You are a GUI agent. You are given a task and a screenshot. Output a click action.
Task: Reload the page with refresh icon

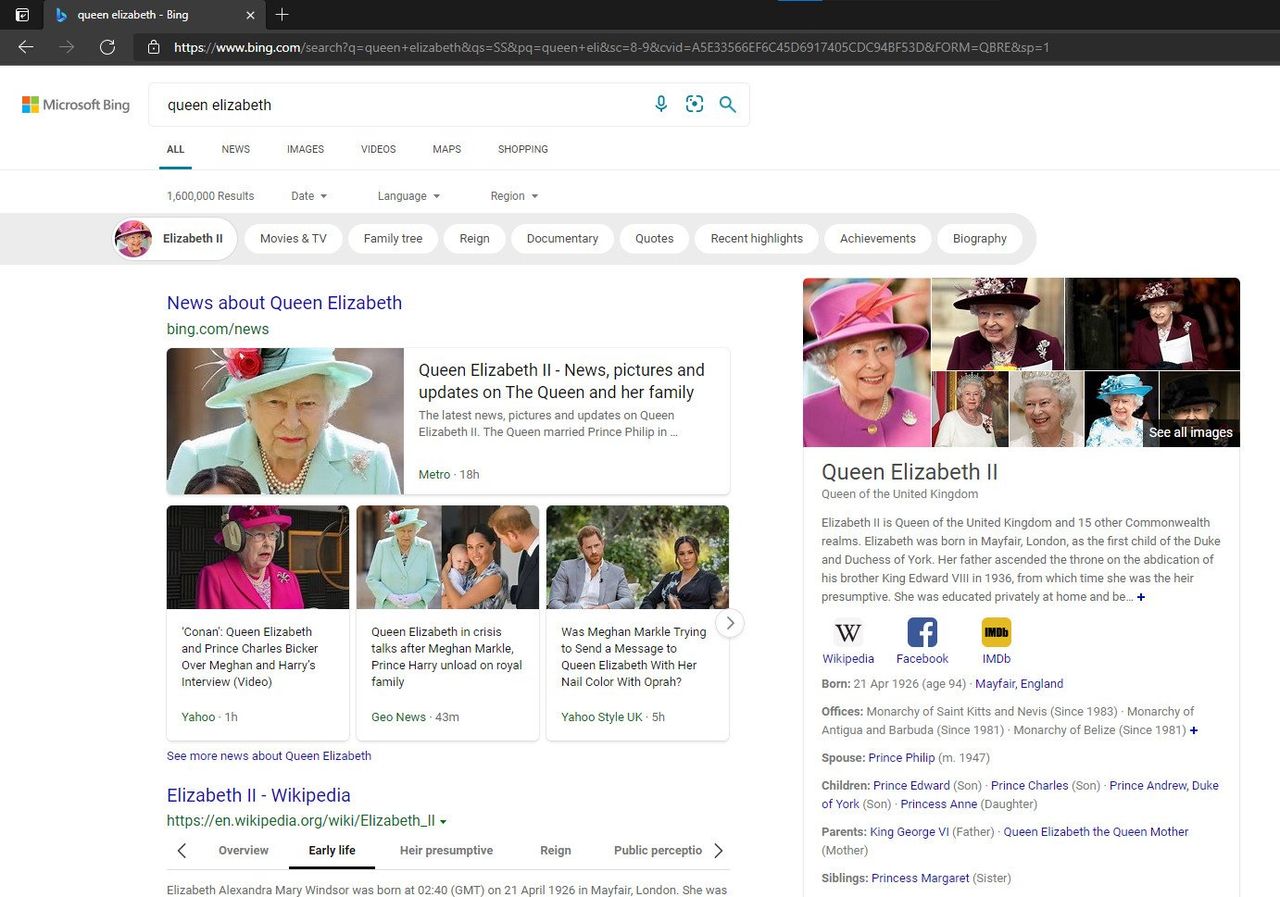point(107,47)
